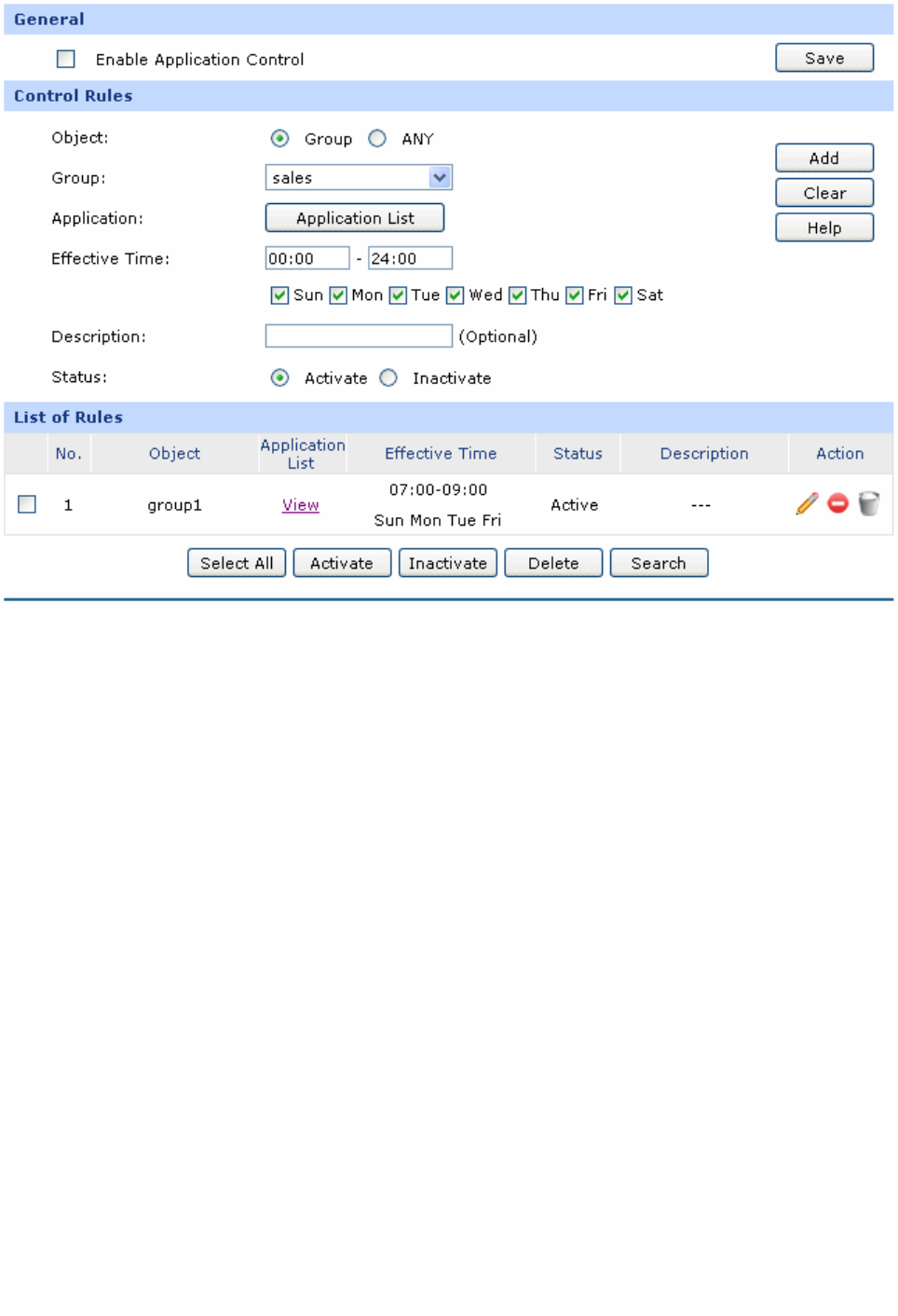Focus the start time field 00:00
898x1316 pixels.
307,258
